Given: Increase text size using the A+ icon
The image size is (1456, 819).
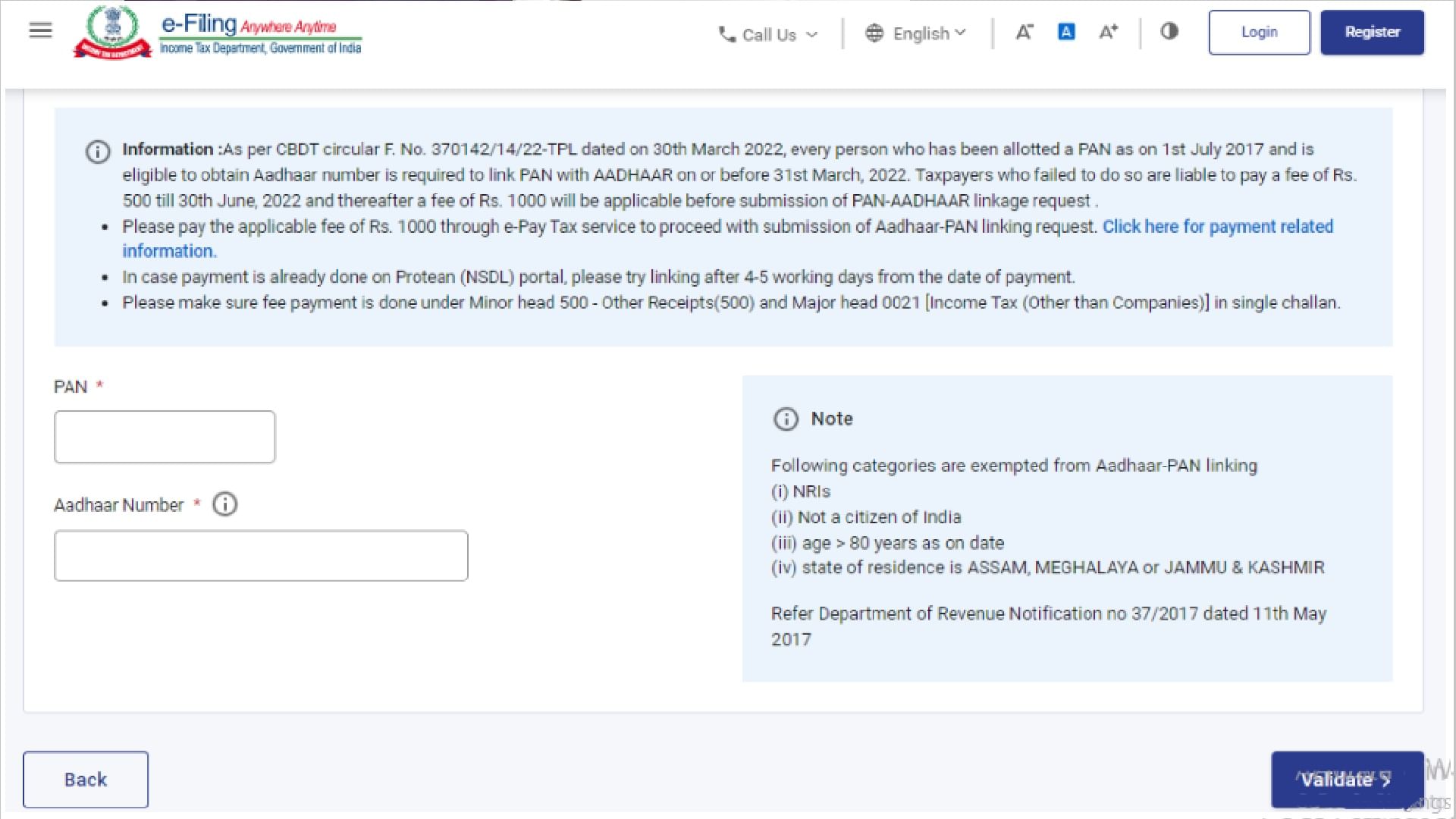Looking at the screenshot, I should 1108,31.
